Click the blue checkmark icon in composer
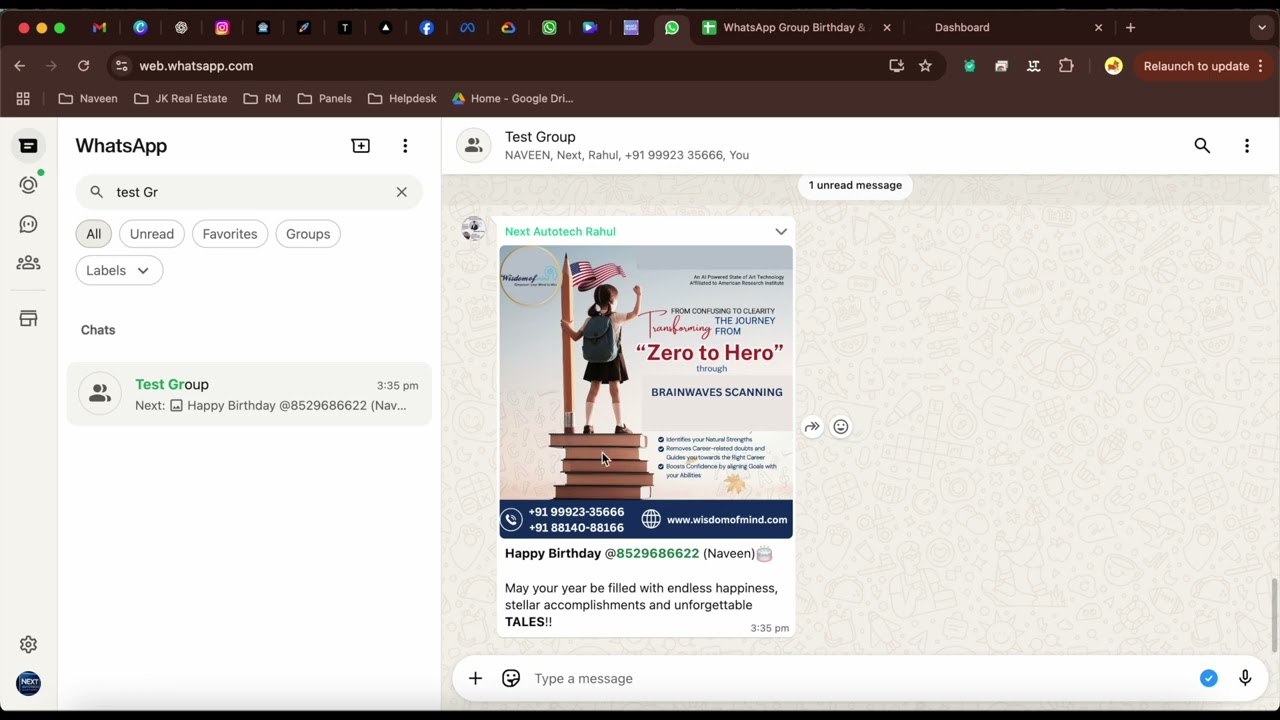 pyautogui.click(x=1209, y=679)
